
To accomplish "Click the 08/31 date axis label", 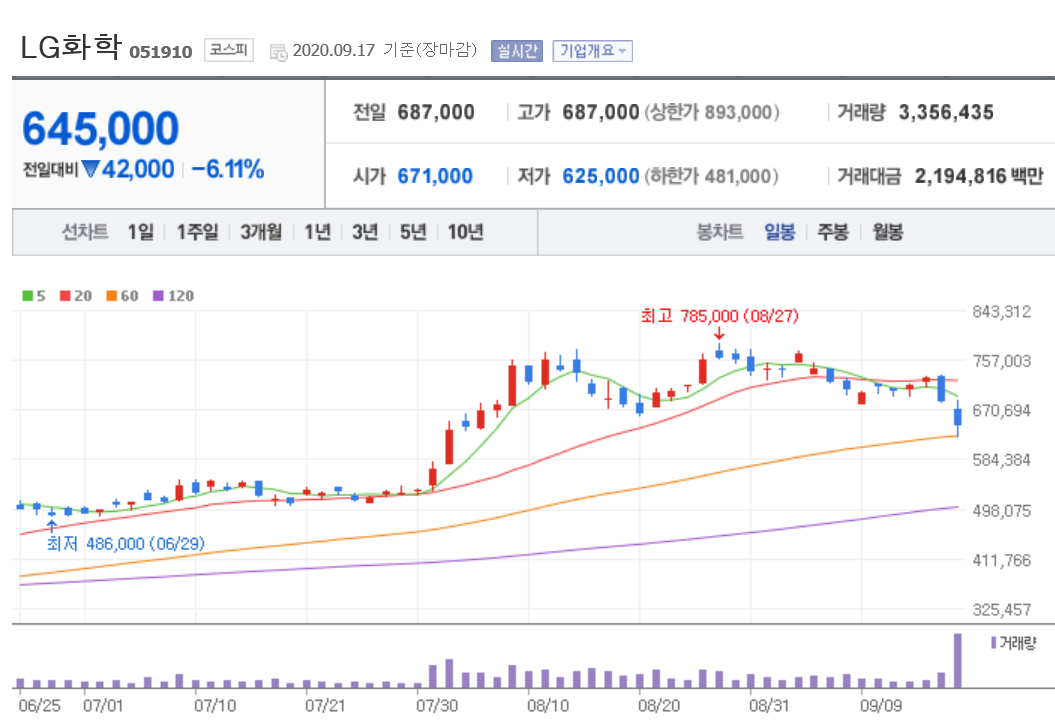I will tap(769, 706).
